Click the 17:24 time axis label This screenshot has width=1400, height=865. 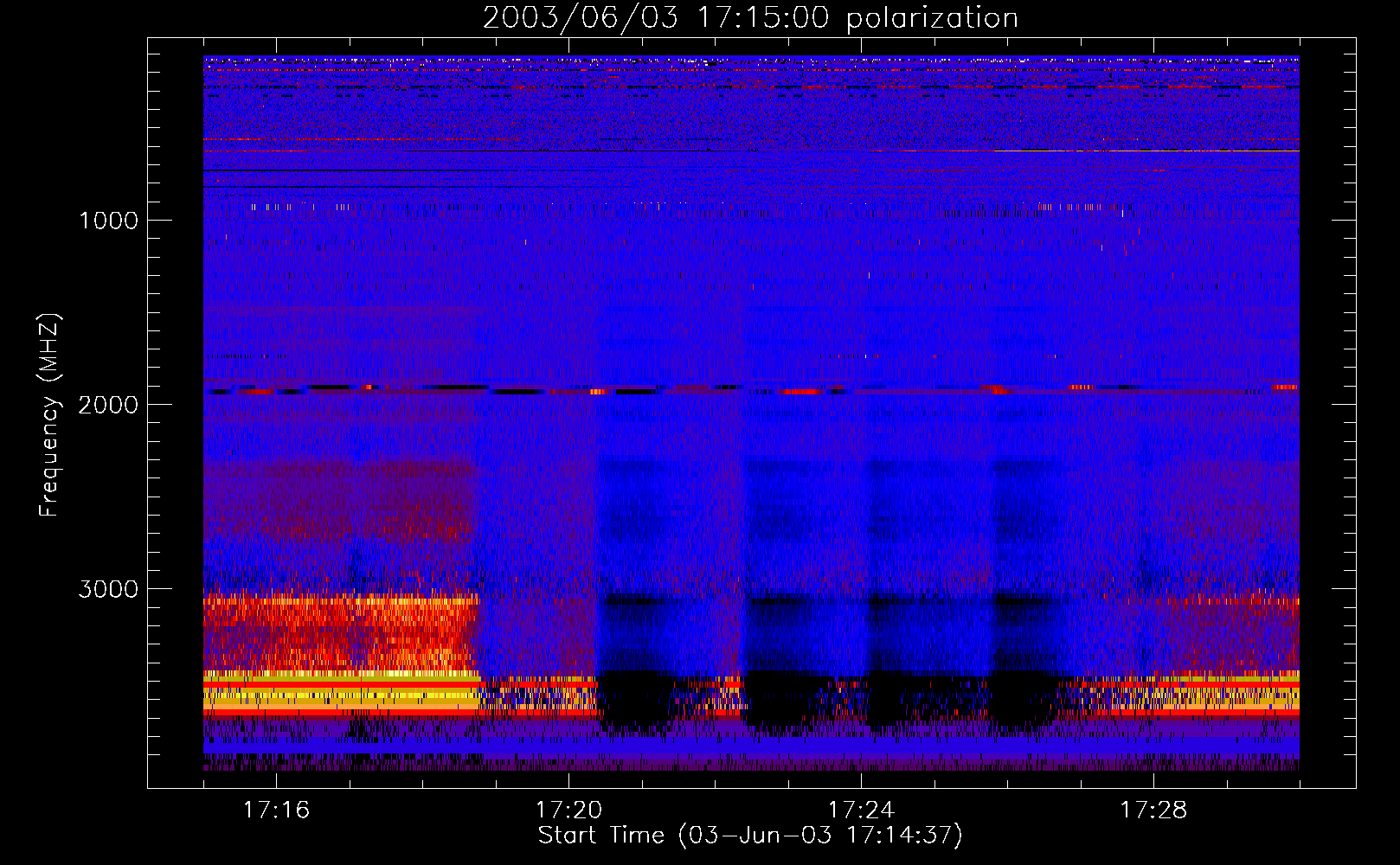point(861,810)
